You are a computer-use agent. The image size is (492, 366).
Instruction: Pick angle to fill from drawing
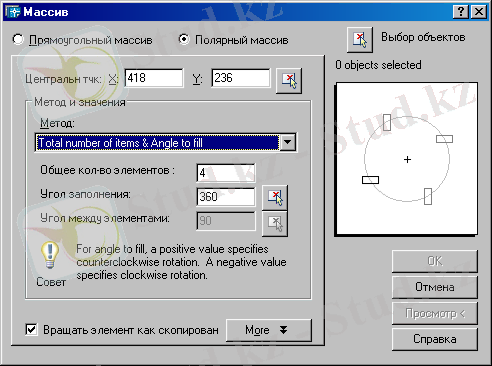click(275, 198)
